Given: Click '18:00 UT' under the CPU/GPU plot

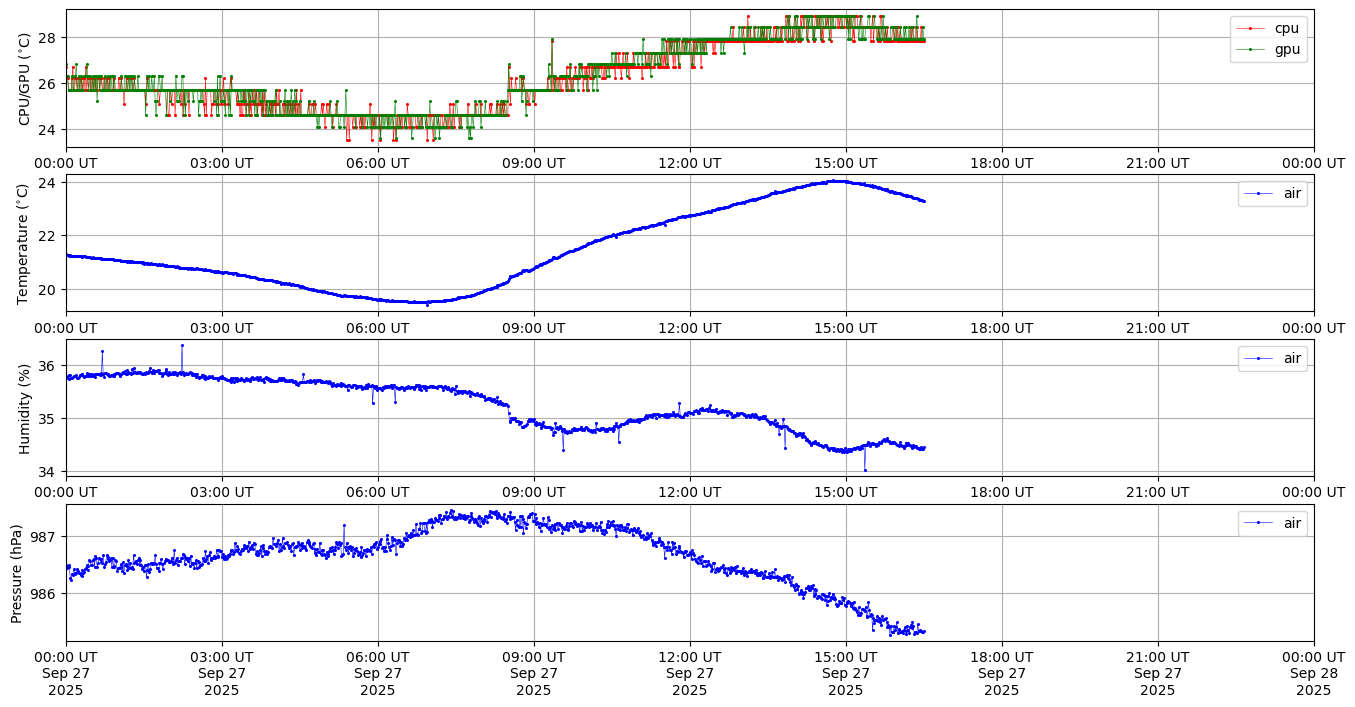Looking at the screenshot, I should [1002, 163].
